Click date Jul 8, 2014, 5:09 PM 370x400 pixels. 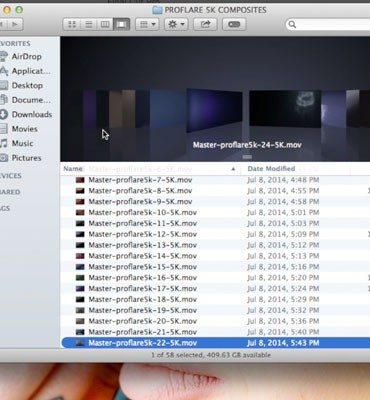pyautogui.click(x=283, y=234)
